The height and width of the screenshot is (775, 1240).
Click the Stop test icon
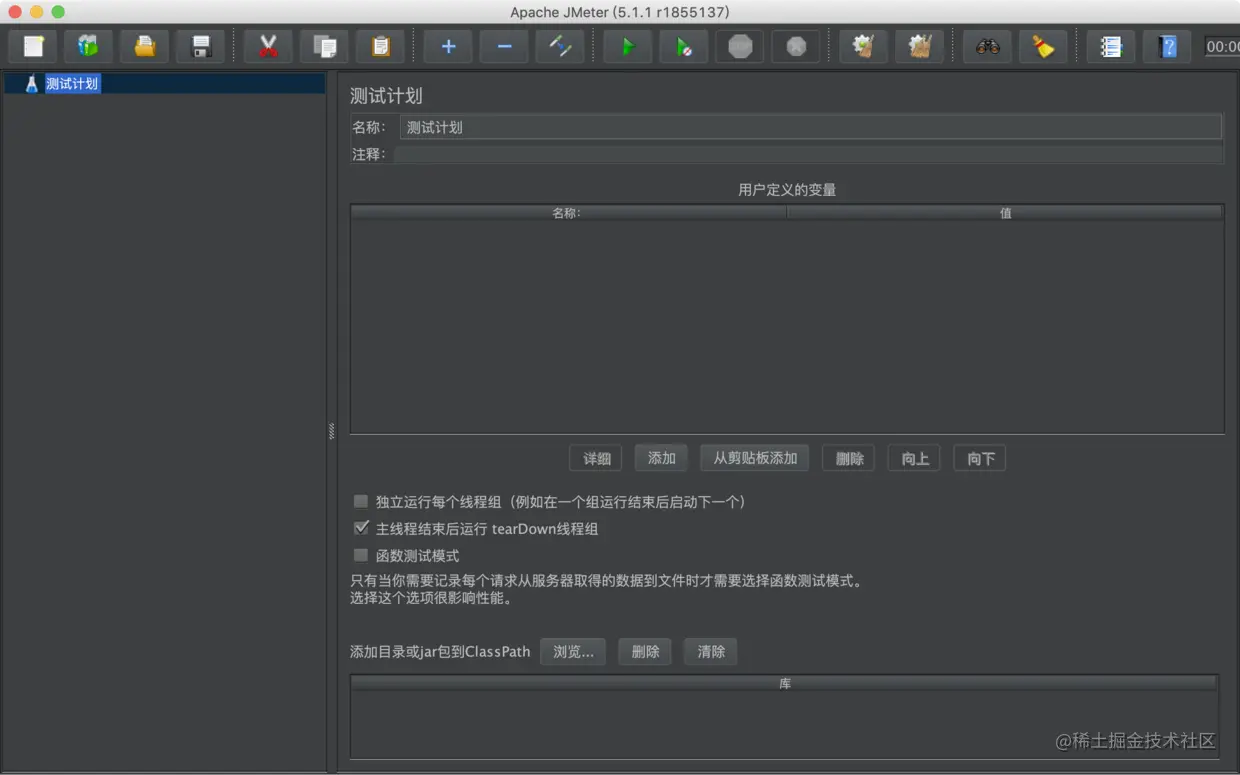pyautogui.click(x=740, y=46)
